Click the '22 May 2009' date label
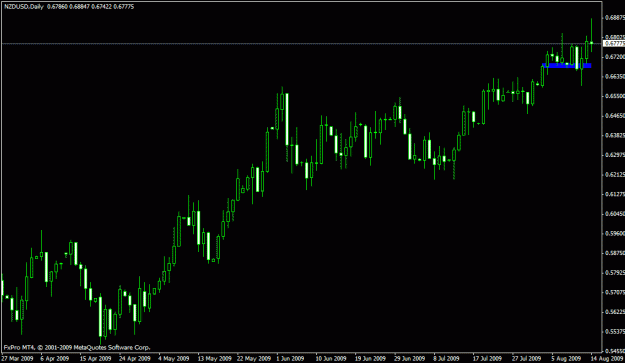The height and width of the screenshot is (363, 625). tap(254, 358)
